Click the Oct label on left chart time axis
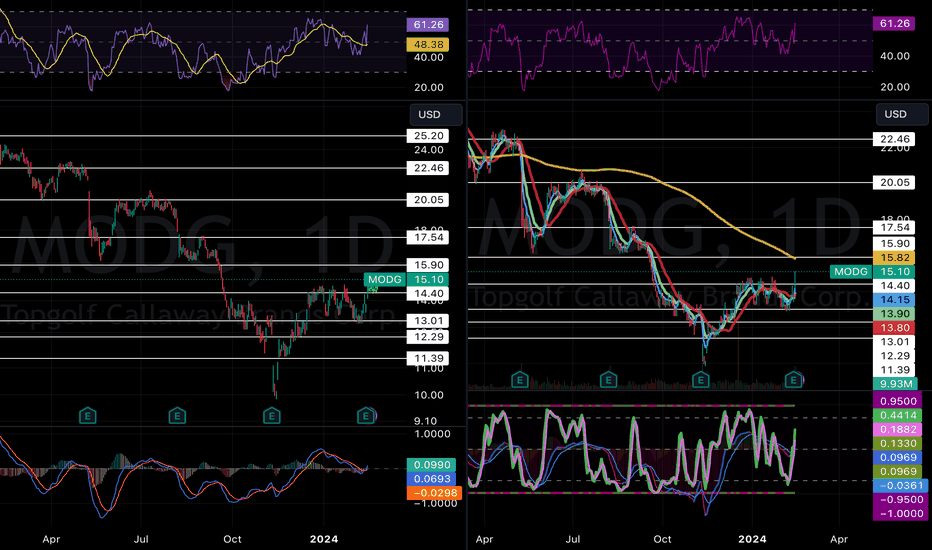This screenshot has height=550, width=932. [x=232, y=539]
